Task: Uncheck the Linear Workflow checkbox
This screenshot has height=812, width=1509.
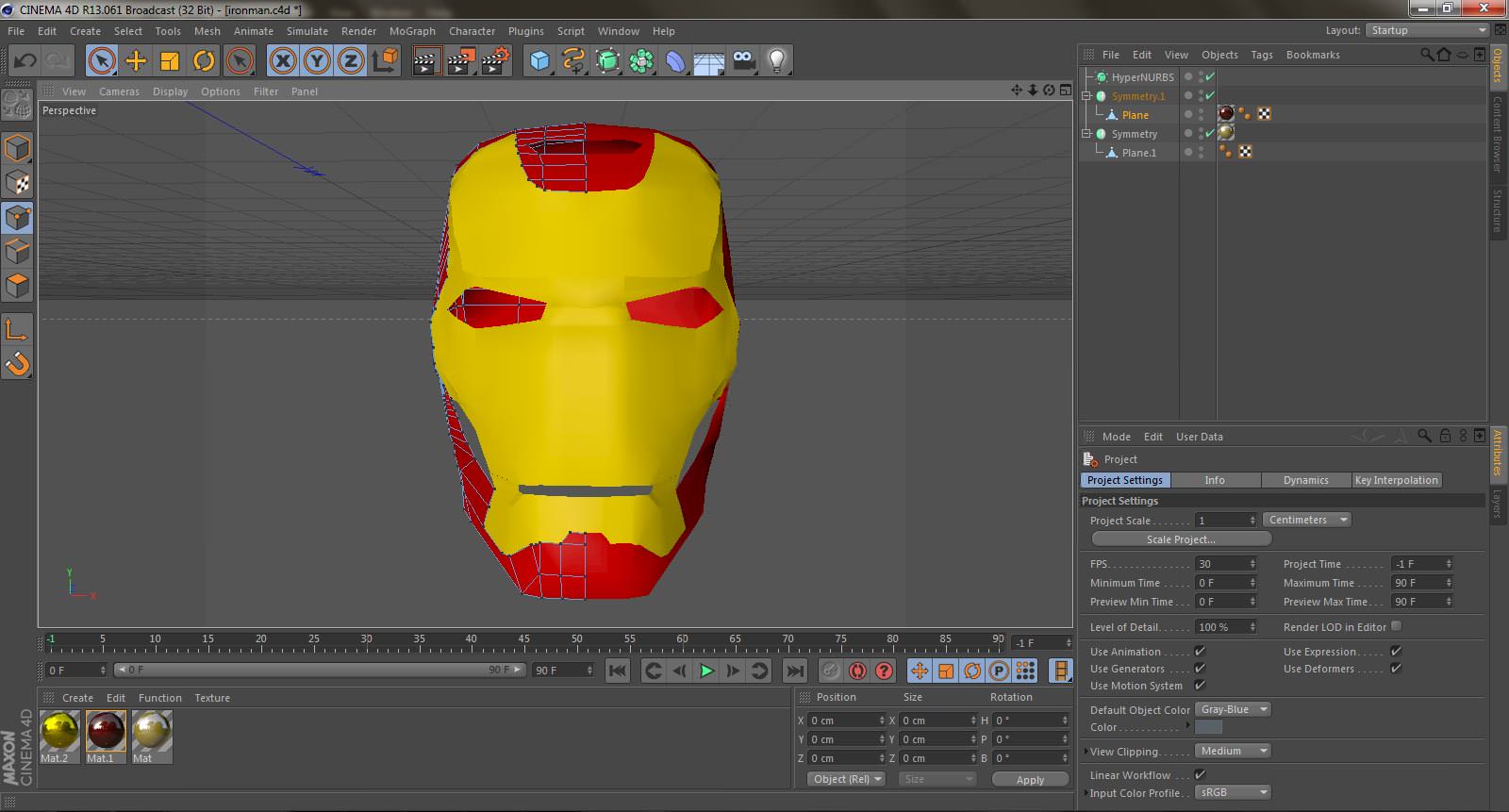Action: point(1200,775)
